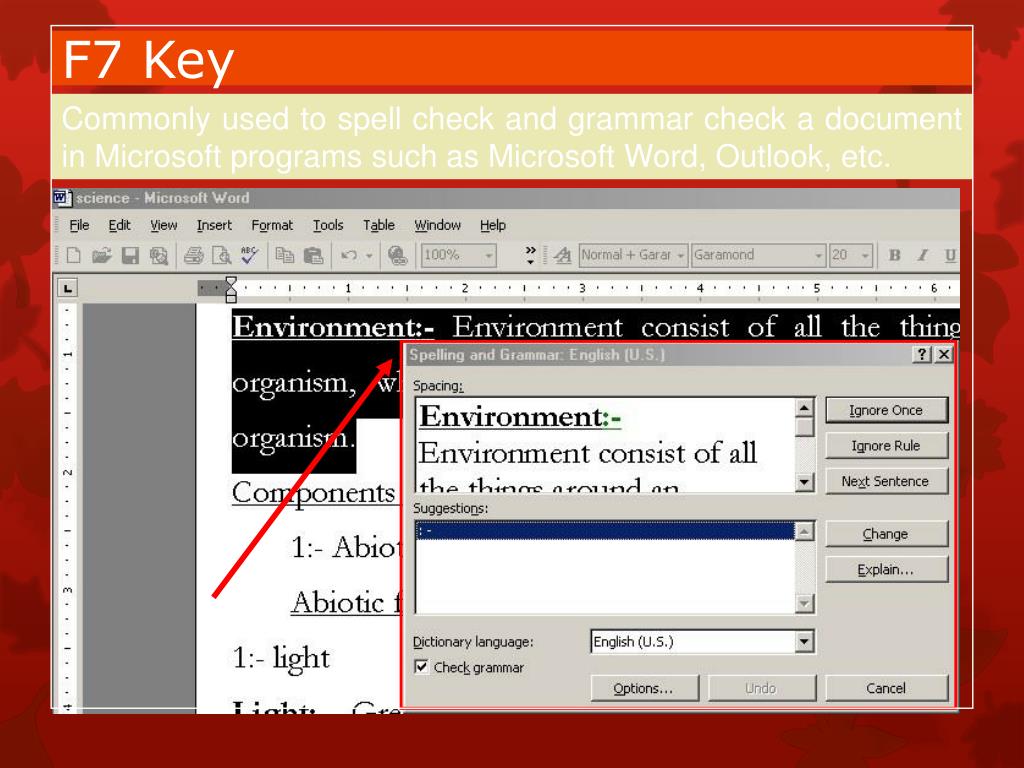Click up arrow of the Suggestions scrollbar

pos(805,532)
